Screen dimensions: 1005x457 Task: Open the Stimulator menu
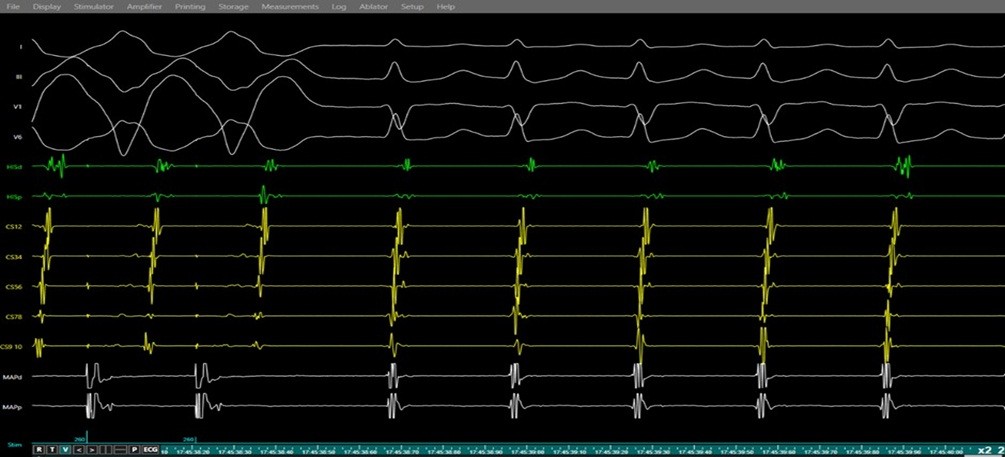[94, 7]
